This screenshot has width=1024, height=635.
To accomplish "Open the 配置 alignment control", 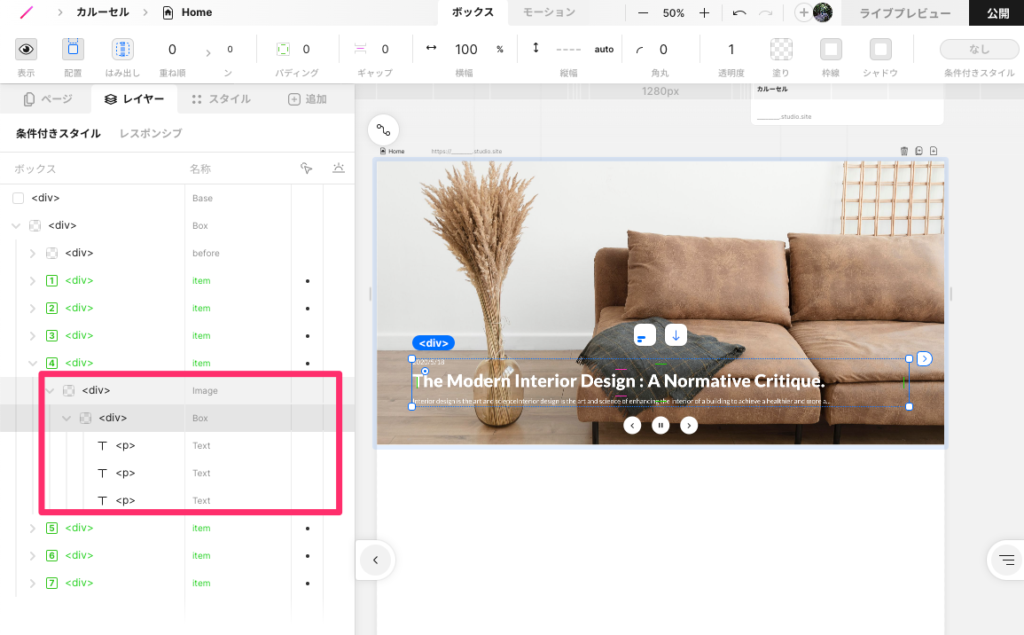I will click(x=72, y=49).
